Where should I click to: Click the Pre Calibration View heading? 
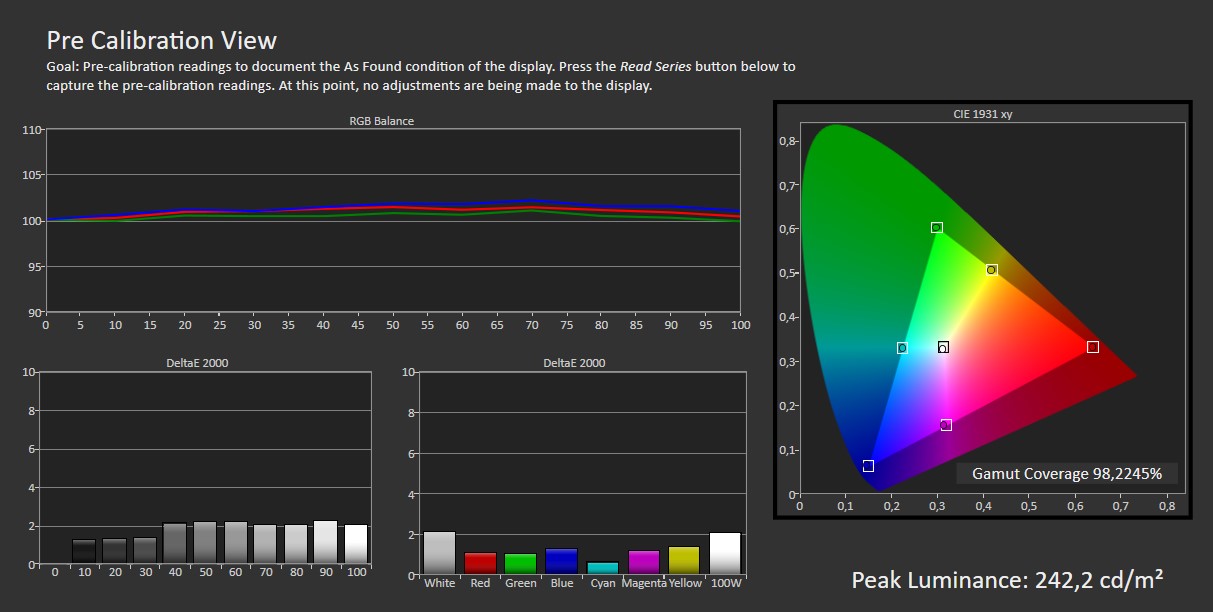(161, 40)
